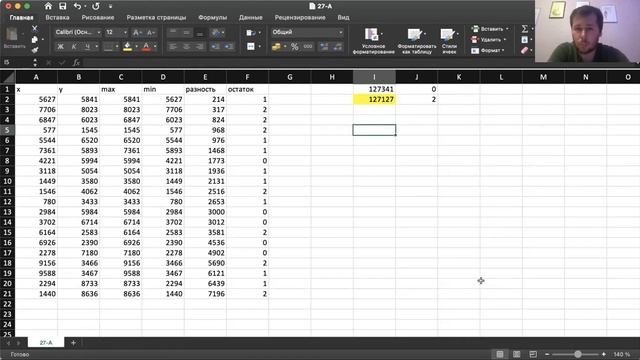This screenshot has height=360, width=640.
Task: Apply the red font color
Action: (x=147, y=47)
